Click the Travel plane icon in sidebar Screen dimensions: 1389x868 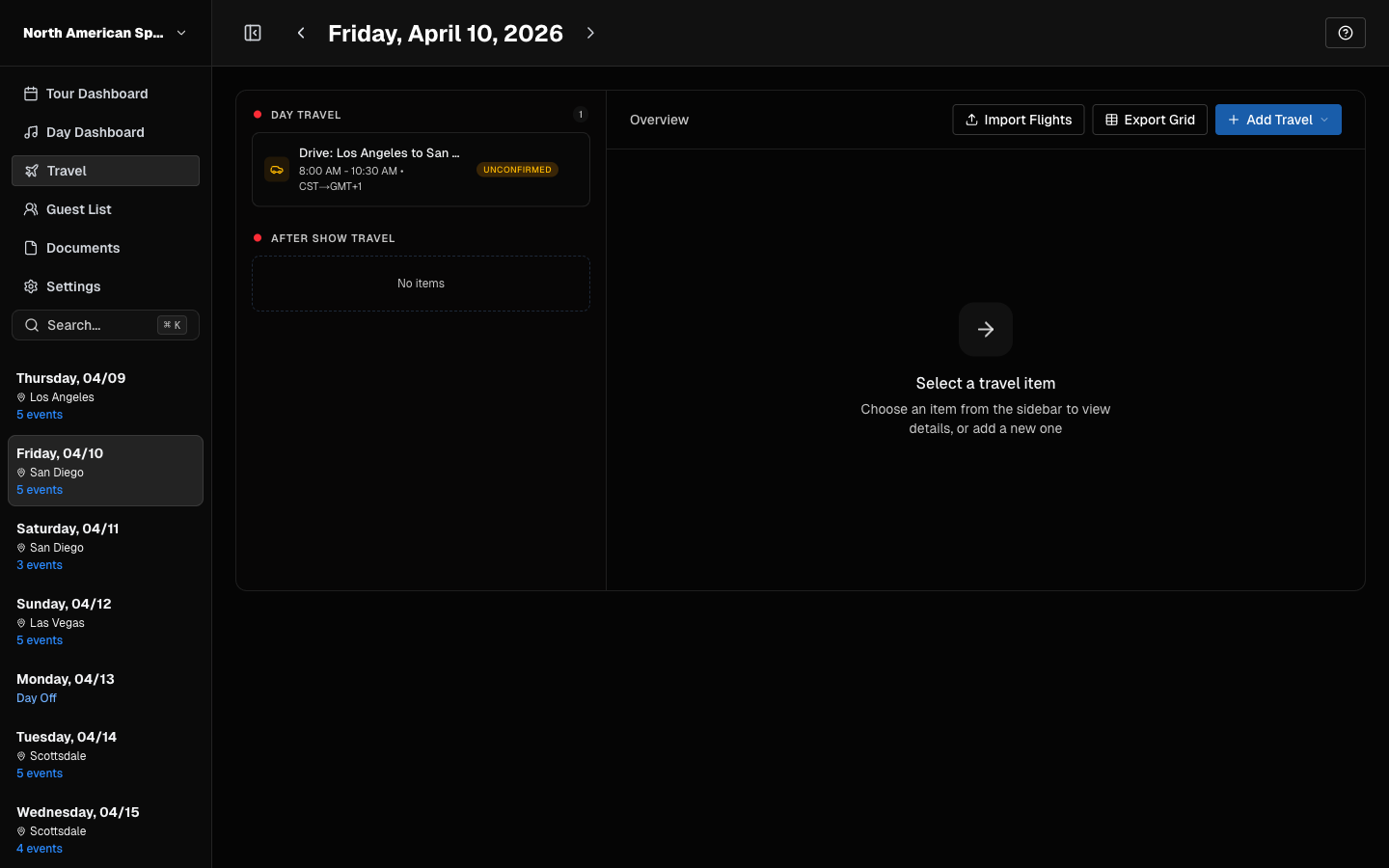pos(30,170)
